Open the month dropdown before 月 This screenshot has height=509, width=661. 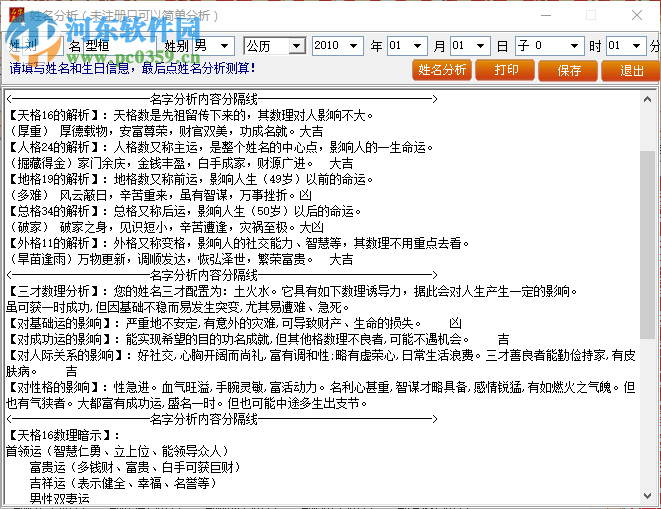417,46
